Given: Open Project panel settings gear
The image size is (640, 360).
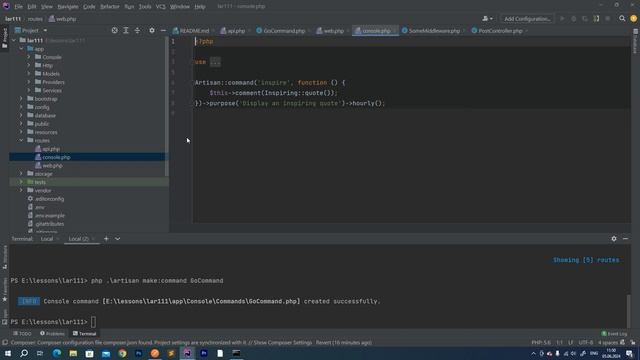Looking at the screenshot, I should [x=152, y=31].
